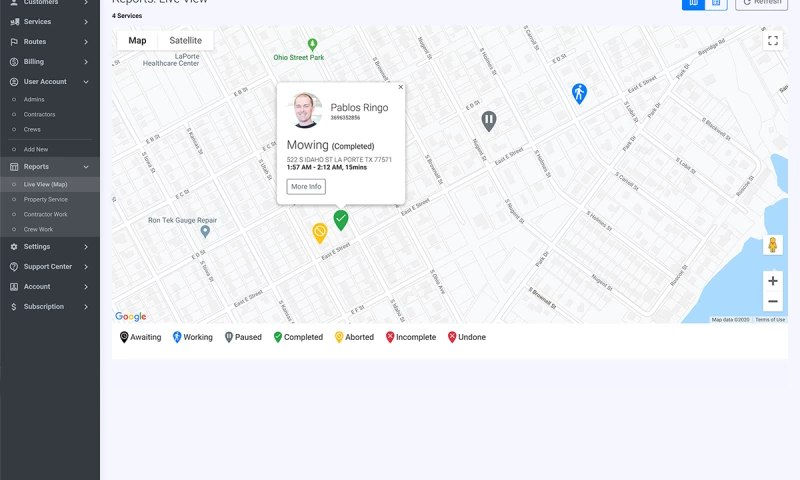Open Live View (Map) report
The width and height of the screenshot is (800, 480).
click(x=49, y=184)
